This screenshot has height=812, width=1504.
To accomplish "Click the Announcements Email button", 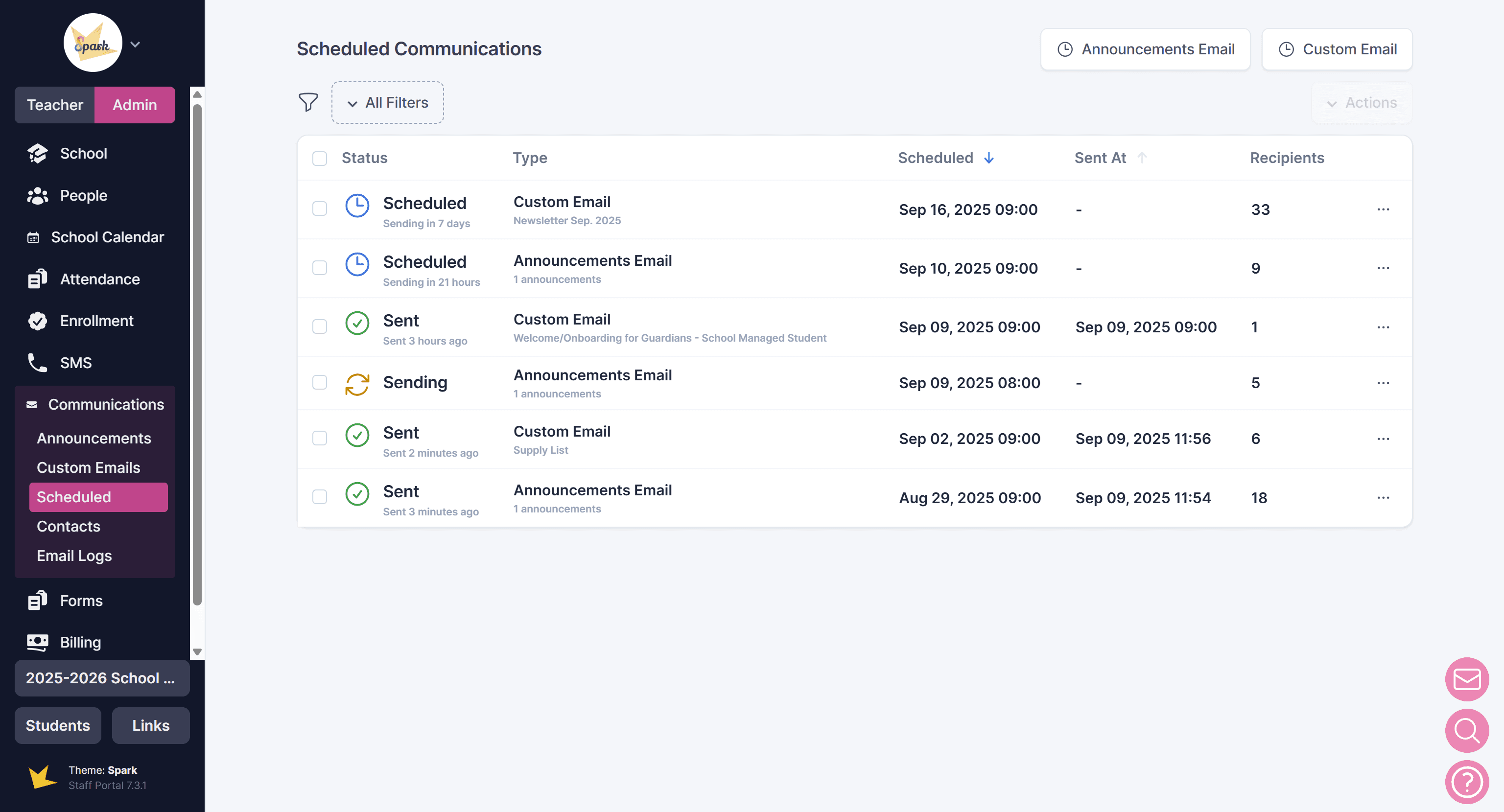I will pyautogui.click(x=1145, y=49).
